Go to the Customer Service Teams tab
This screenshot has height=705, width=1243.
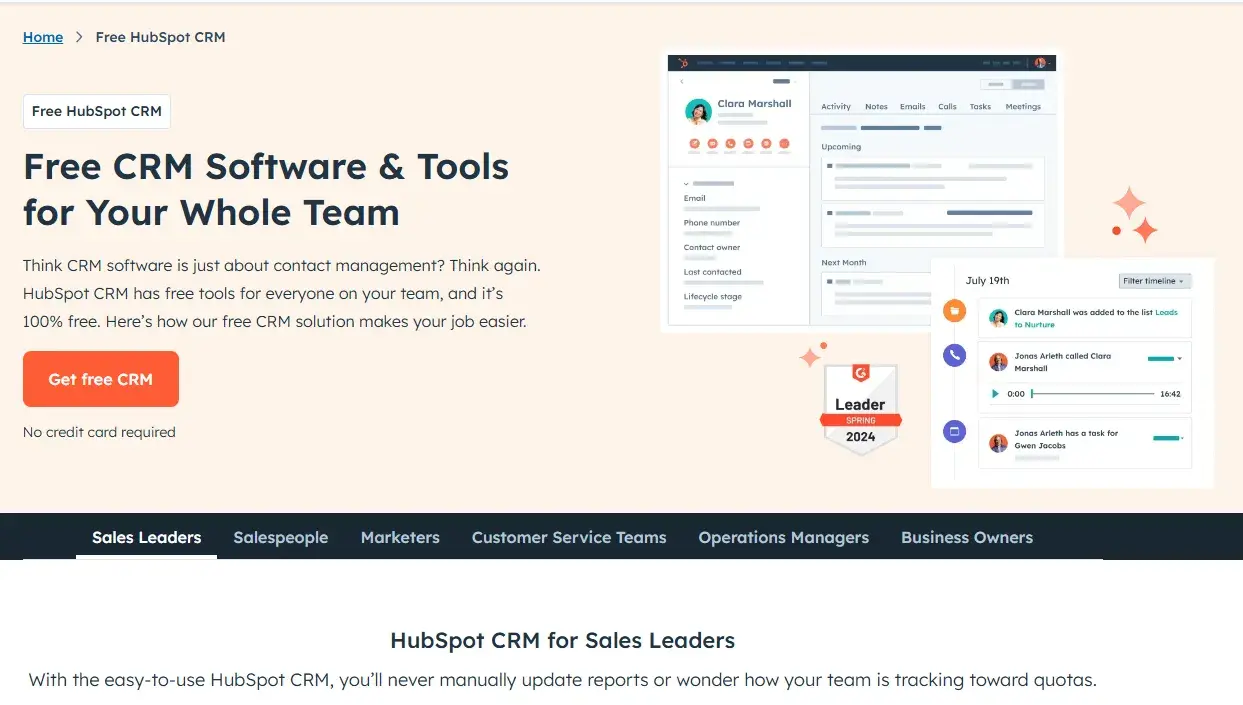coord(569,537)
